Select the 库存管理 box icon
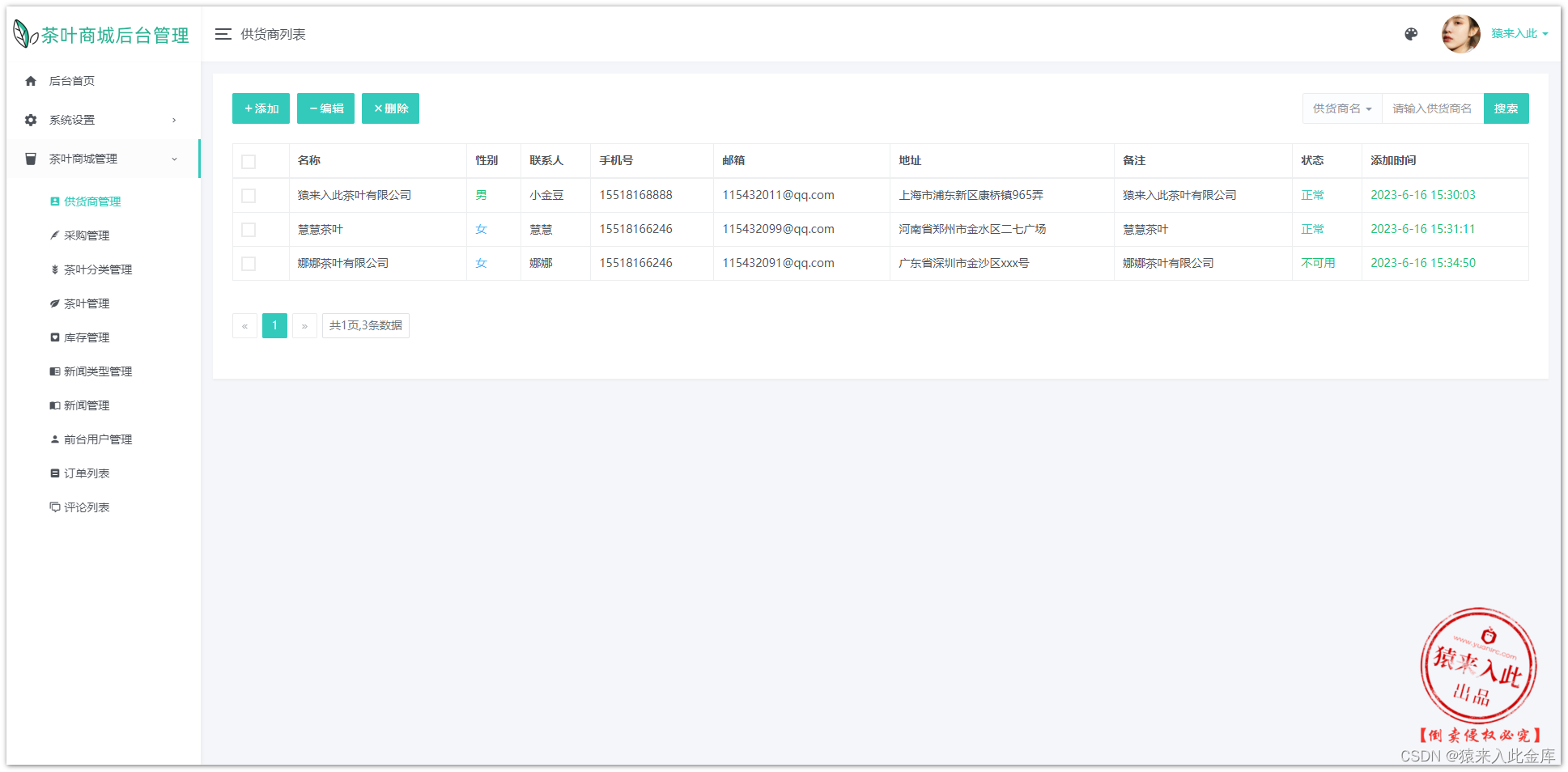The height and width of the screenshot is (772, 1568). pos(53,337)
